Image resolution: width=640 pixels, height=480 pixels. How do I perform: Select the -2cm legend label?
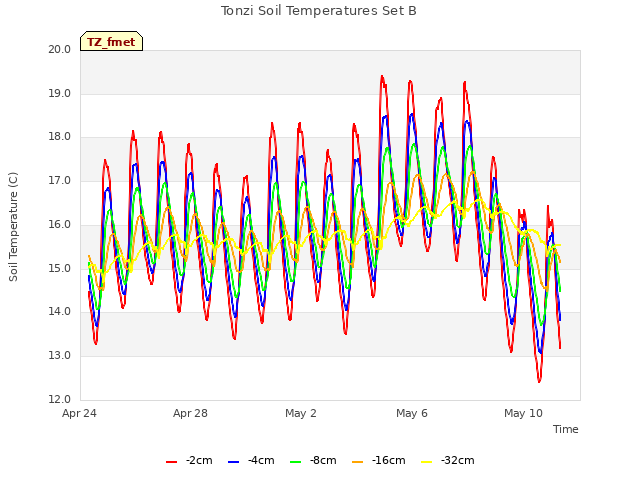pos(199,460)
